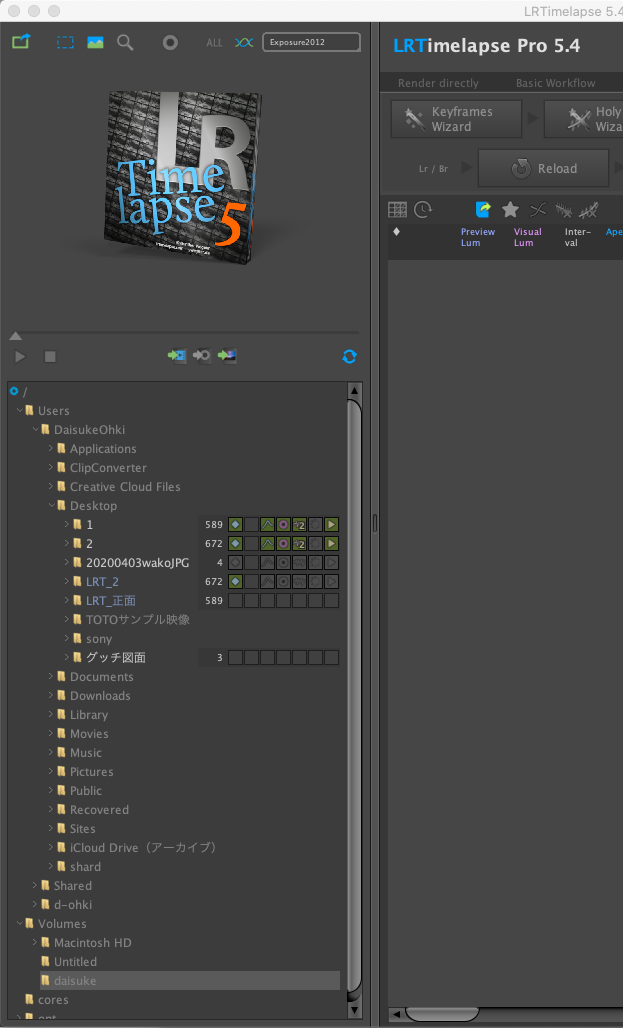Select the sony folder
Screen dimensions: 623x1028
click(x=99, y=639)
